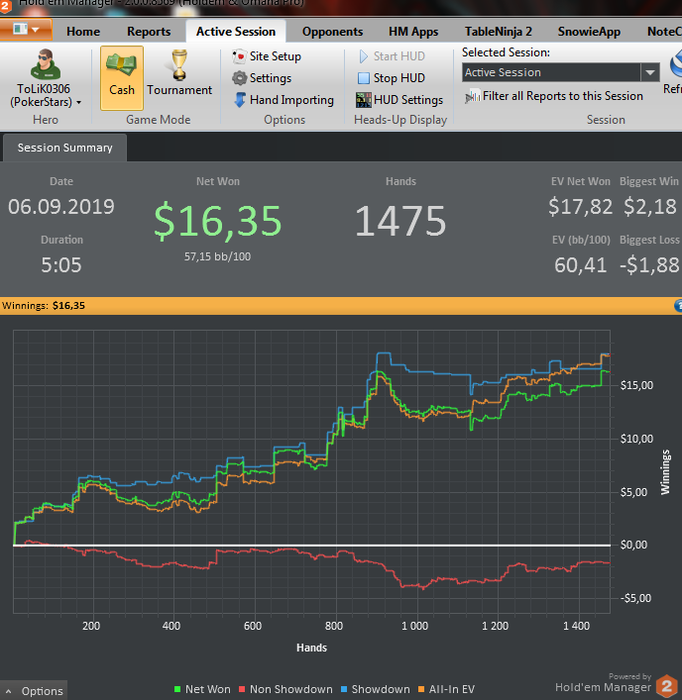This screenshot has width=682, height=700.
Task: Select the Session Summary tab
Action: (65, 148)
